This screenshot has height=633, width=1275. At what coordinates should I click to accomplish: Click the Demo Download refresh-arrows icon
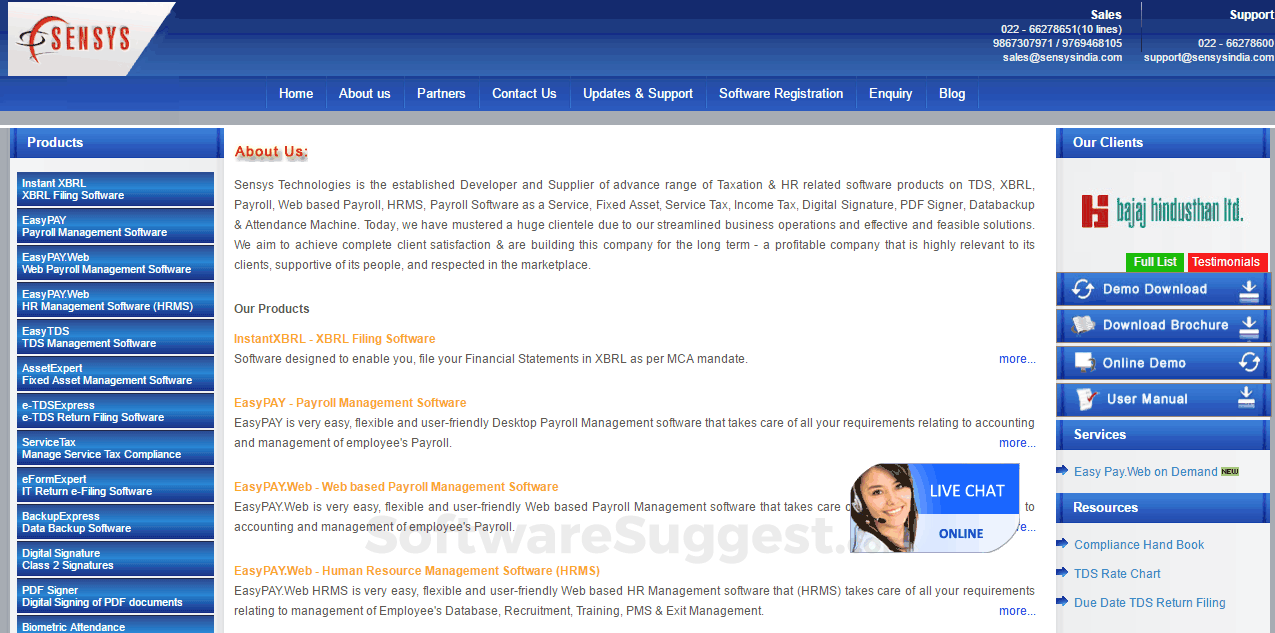point(1082,290)
